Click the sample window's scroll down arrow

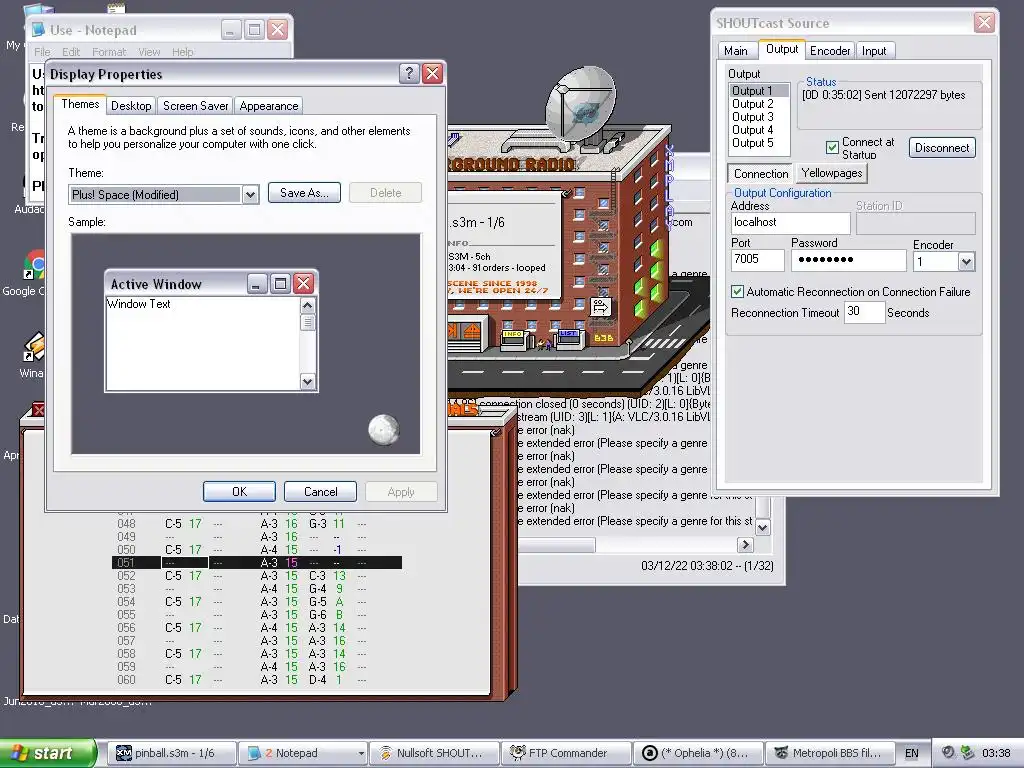coord(308,381)
